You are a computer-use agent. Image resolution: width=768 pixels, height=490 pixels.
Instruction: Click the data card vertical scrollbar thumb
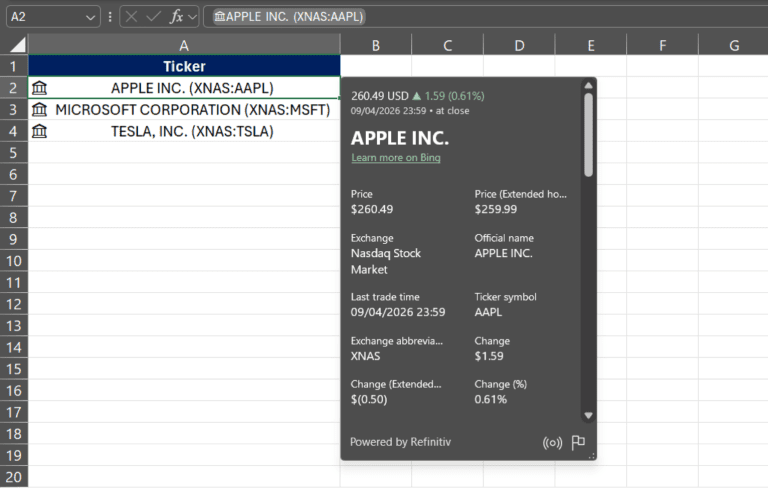588,135
